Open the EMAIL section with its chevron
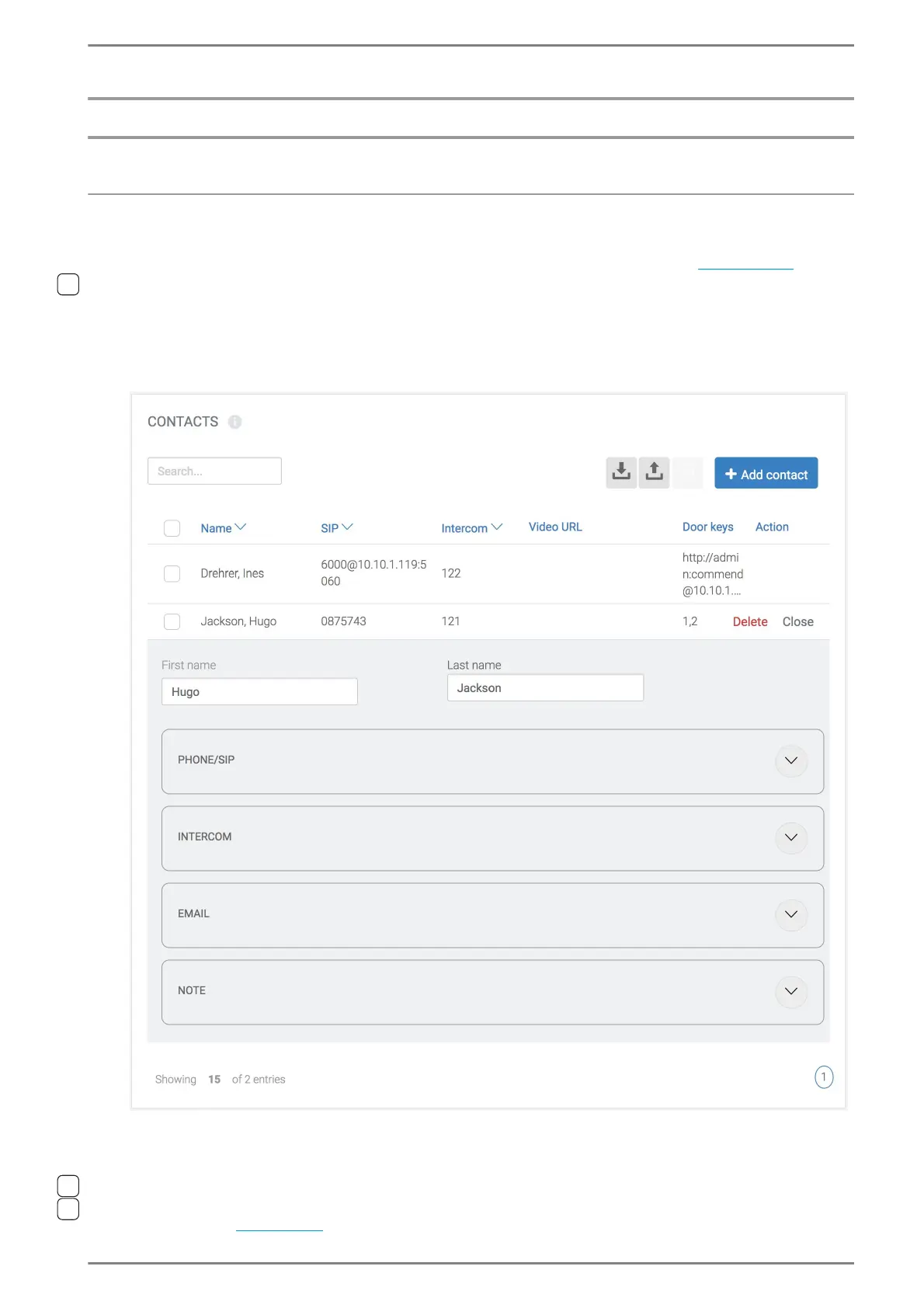924x1308 pixels. tap(790, 914)
